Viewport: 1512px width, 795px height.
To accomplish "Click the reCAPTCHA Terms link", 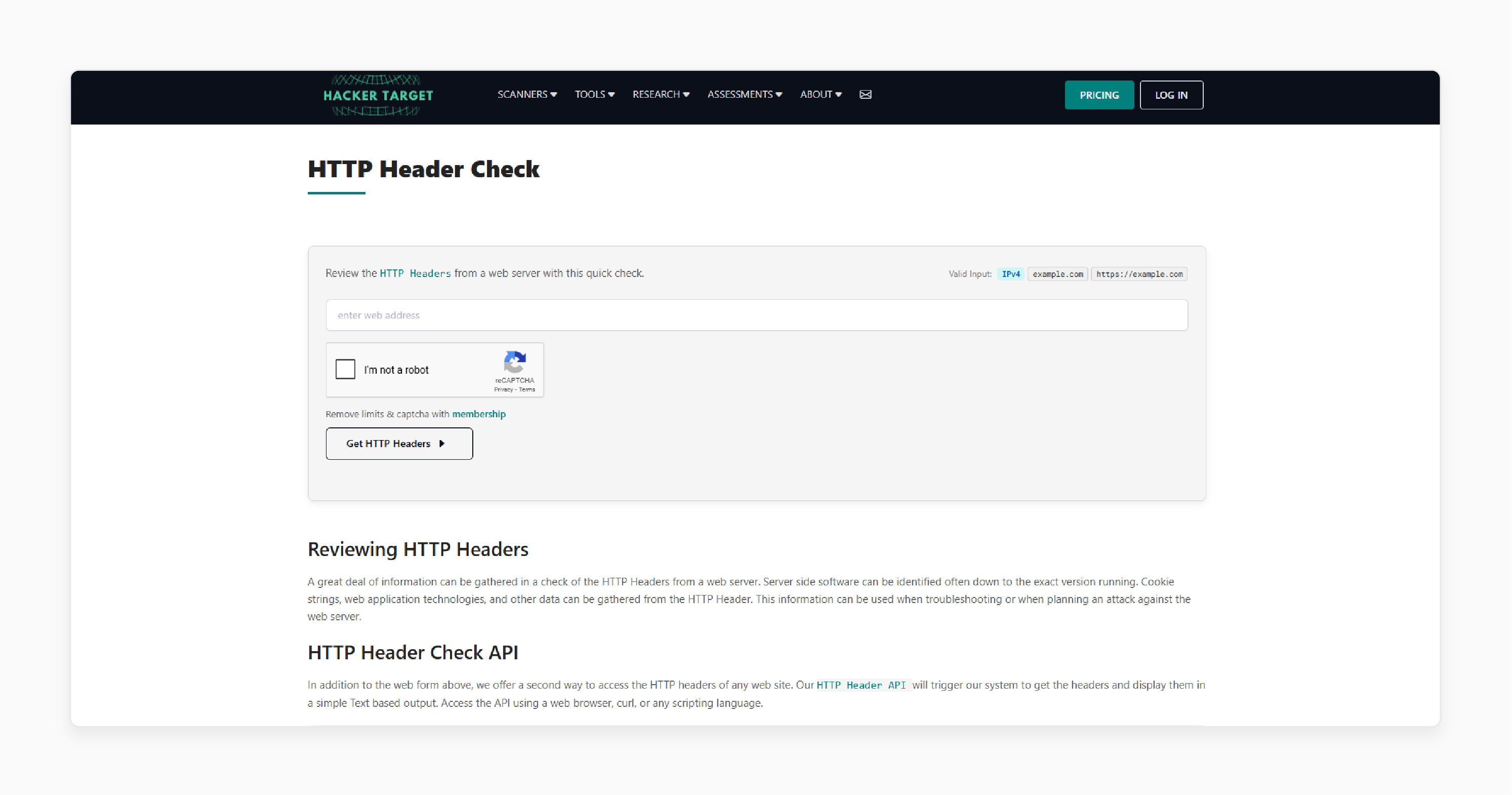I will coord(526,389).
